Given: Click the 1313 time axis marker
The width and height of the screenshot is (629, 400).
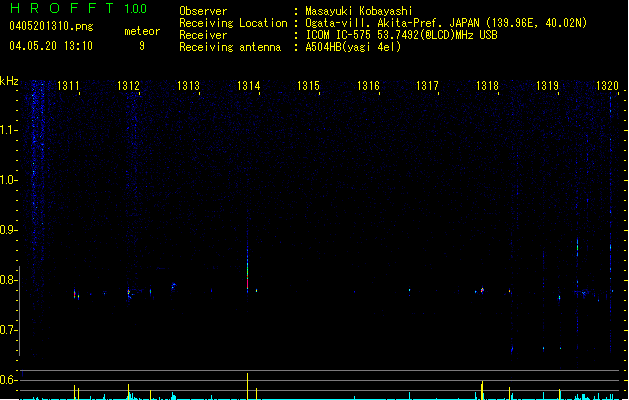Looking at the screenshot, I should pos(188,85).
